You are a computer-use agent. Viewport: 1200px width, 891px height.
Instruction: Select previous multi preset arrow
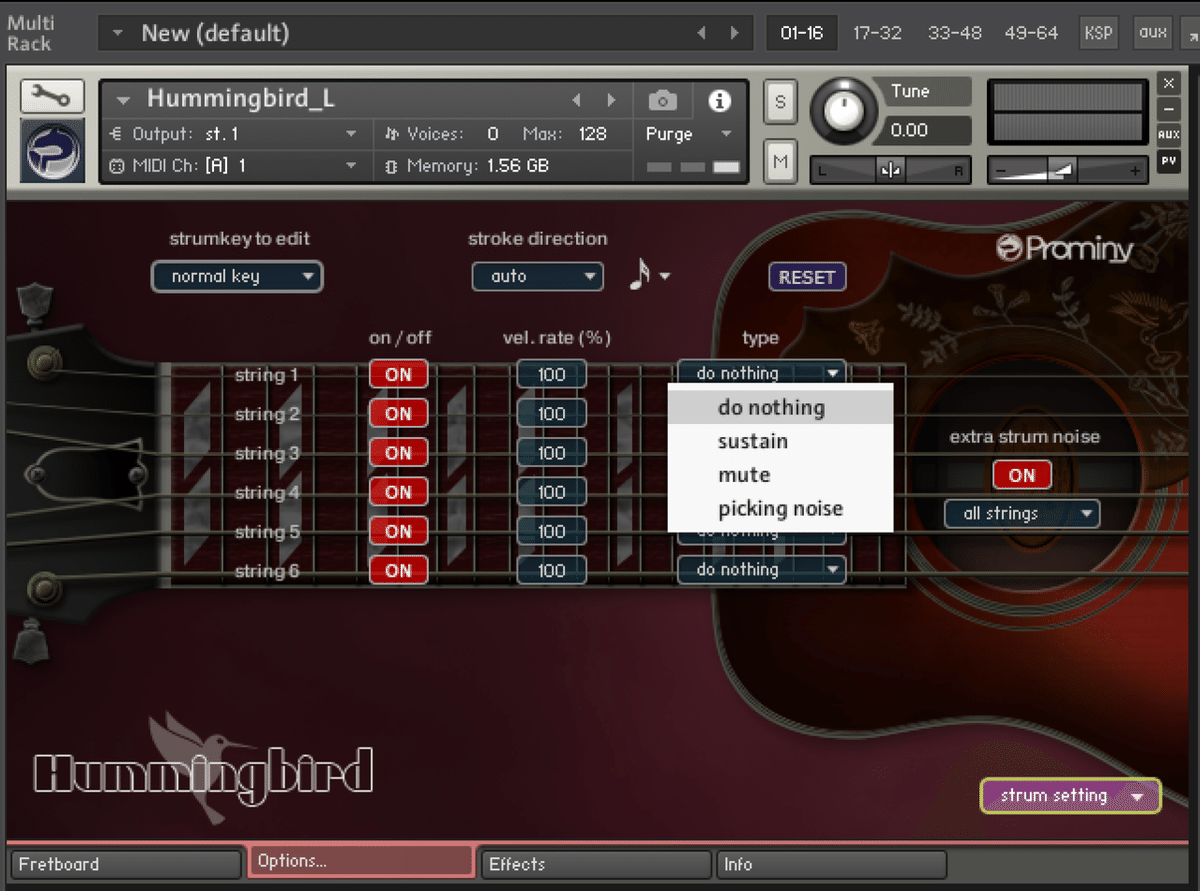(701, 33)
